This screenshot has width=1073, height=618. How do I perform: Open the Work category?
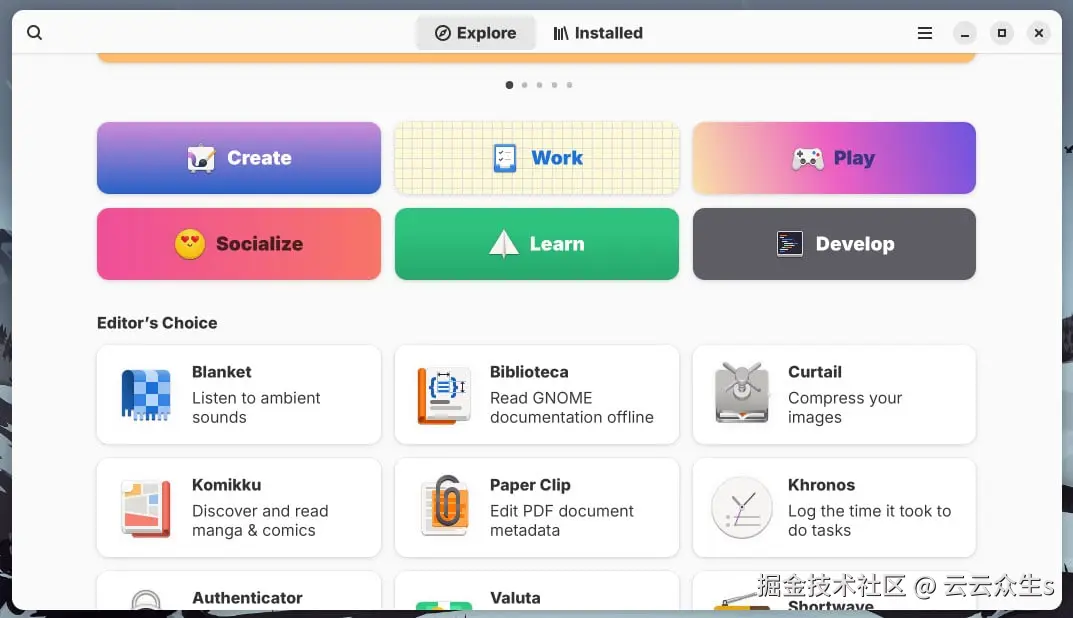click(x=536, y=158)
